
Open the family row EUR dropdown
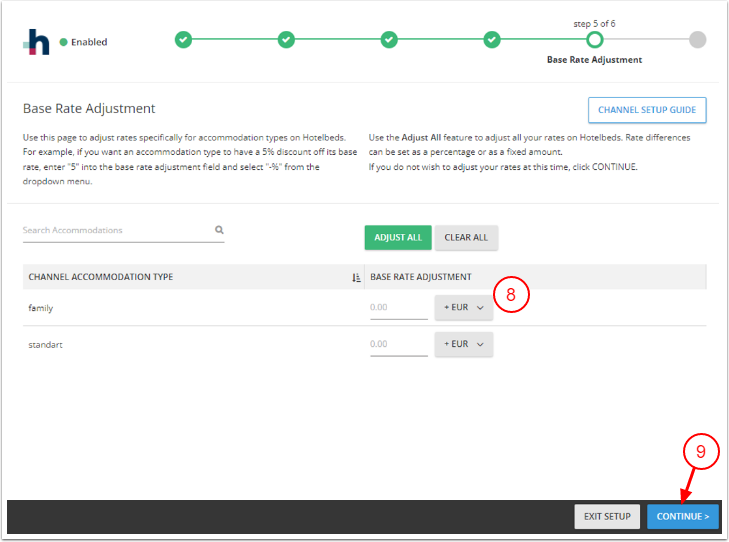(463, 308)
